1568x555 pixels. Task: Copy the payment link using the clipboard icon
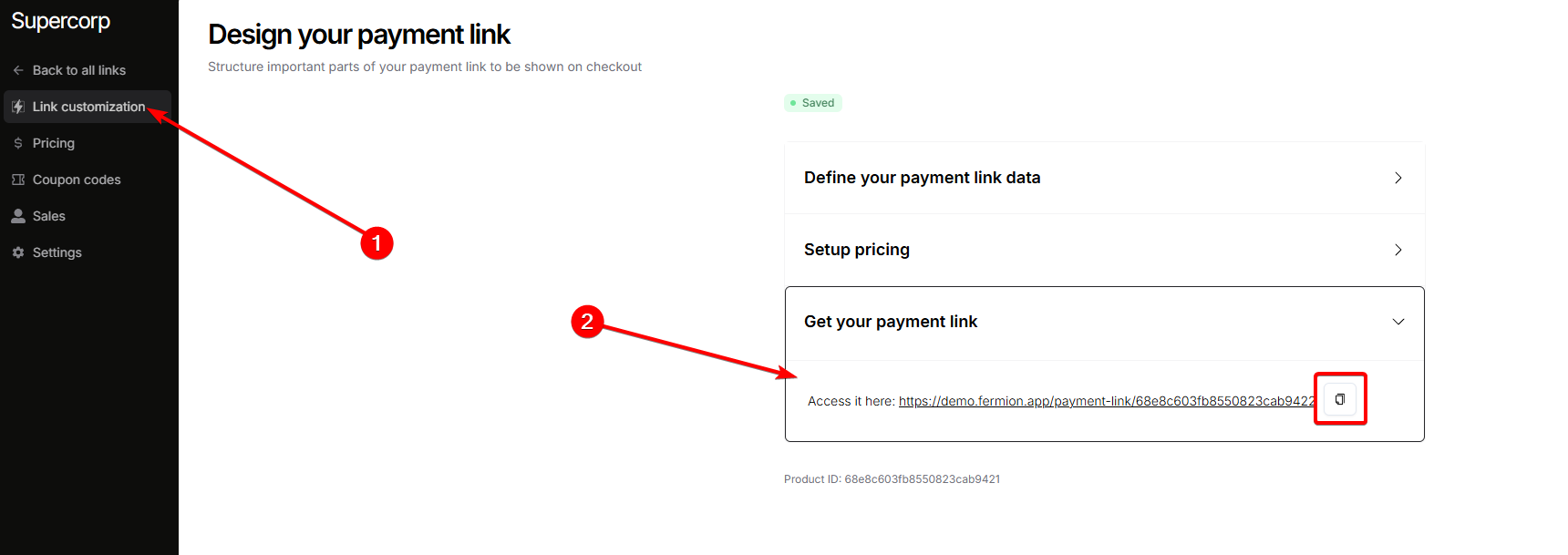(1339, 399)
